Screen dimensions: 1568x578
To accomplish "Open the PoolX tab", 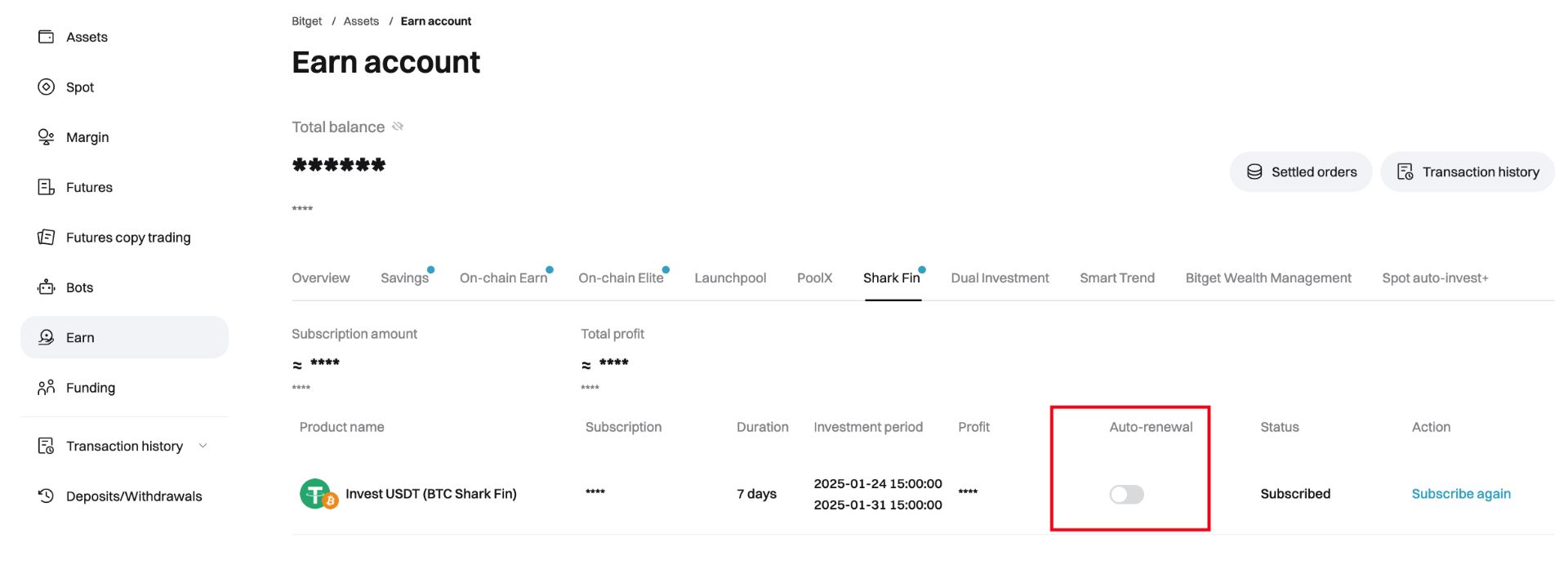I will click(x=814, y=278).
